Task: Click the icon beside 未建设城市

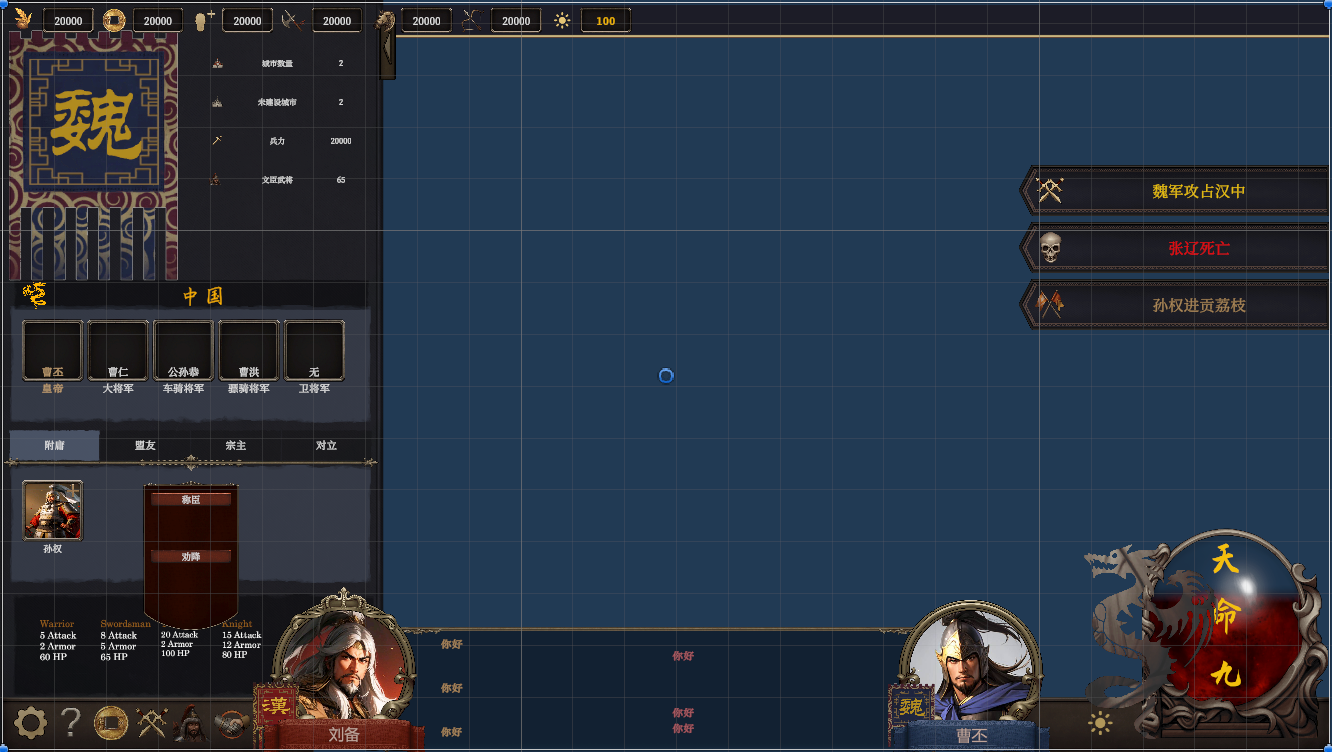Action: tap(217, 102)
